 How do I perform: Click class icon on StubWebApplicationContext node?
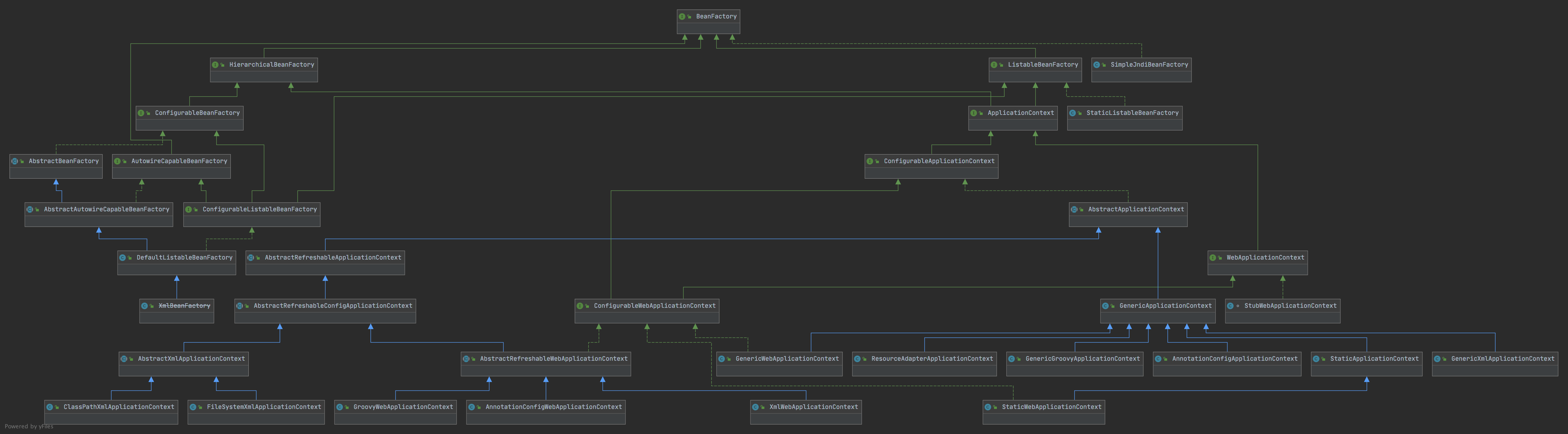1230,306
